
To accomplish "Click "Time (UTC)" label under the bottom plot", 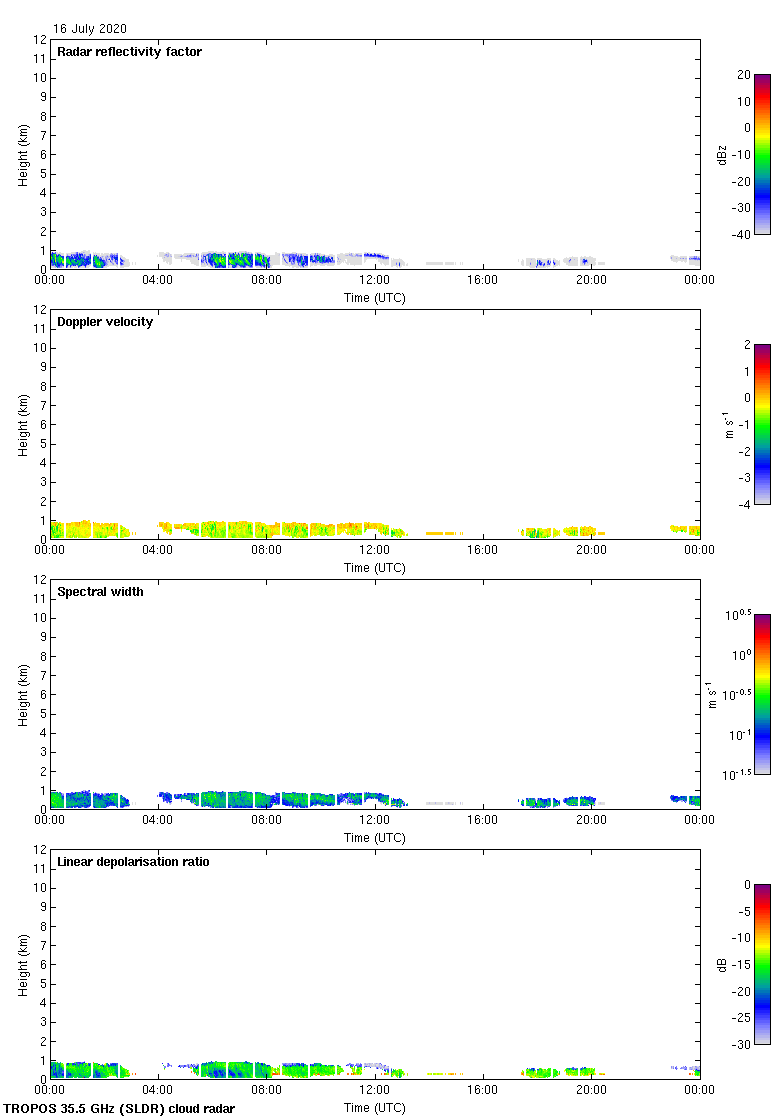I will point(374,1108).
